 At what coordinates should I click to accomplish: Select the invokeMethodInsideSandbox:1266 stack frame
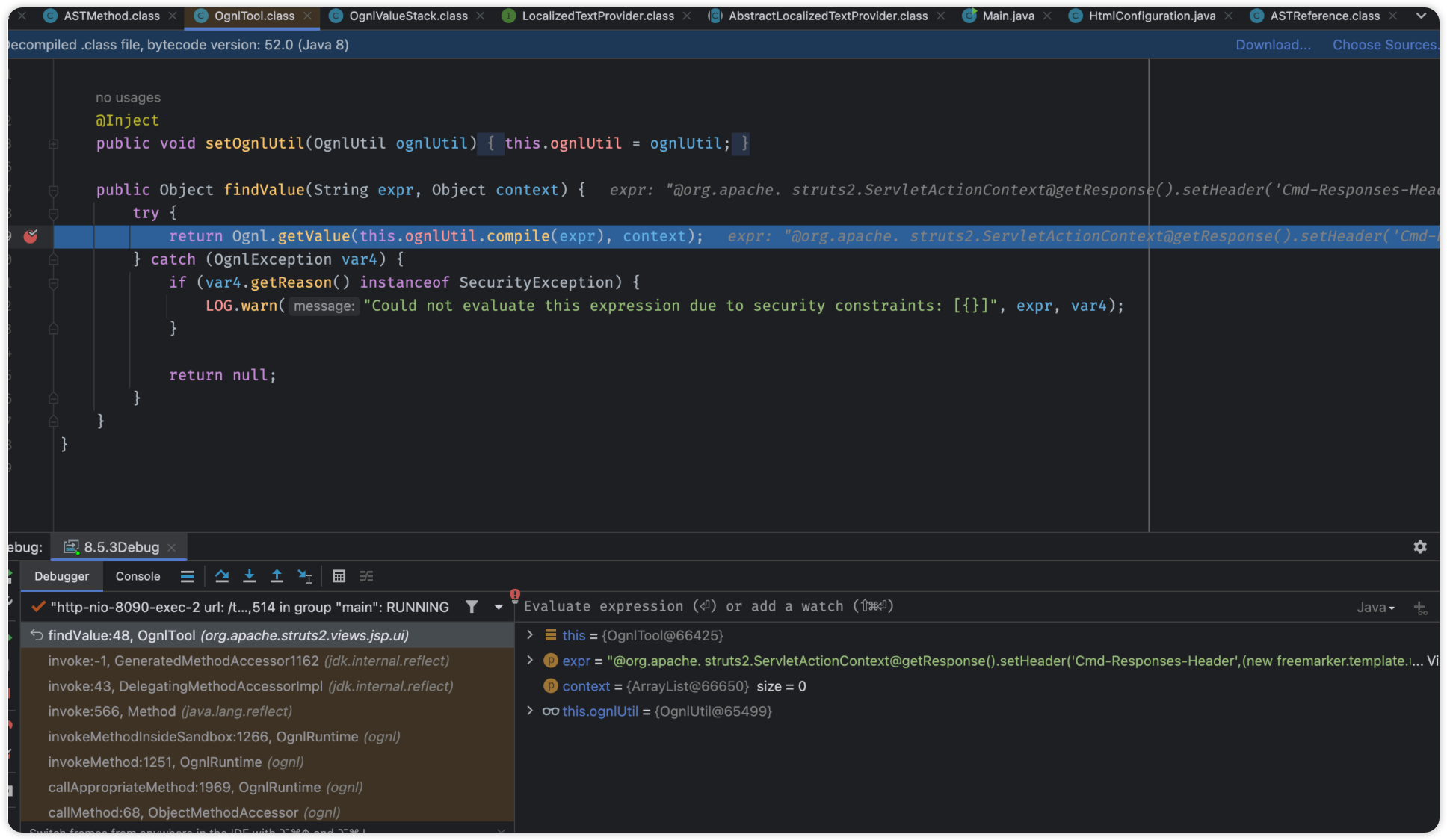pos(267,737)
